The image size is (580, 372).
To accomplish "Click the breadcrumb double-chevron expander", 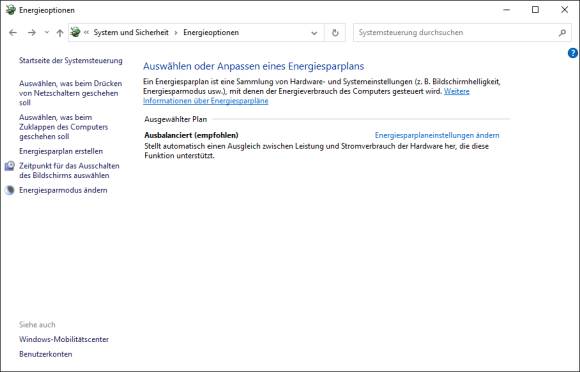I will [x=87, y=33].
